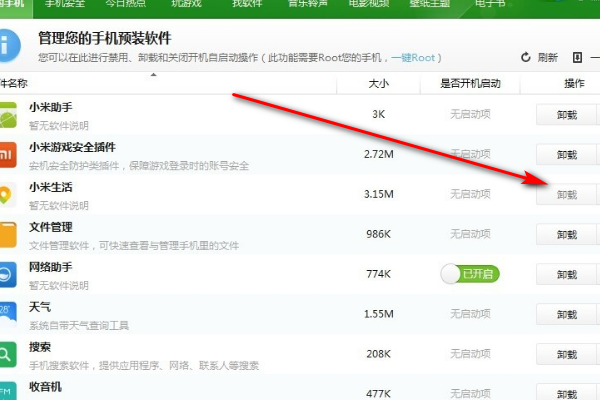600x400 pixels.
Task: Click the 是否开机启动 column header
Action: [470, 83]
